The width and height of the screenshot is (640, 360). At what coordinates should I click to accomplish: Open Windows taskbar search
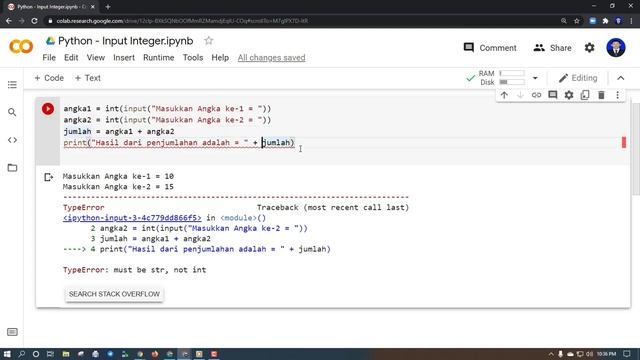pyautogui.click(x=22, y=354)
